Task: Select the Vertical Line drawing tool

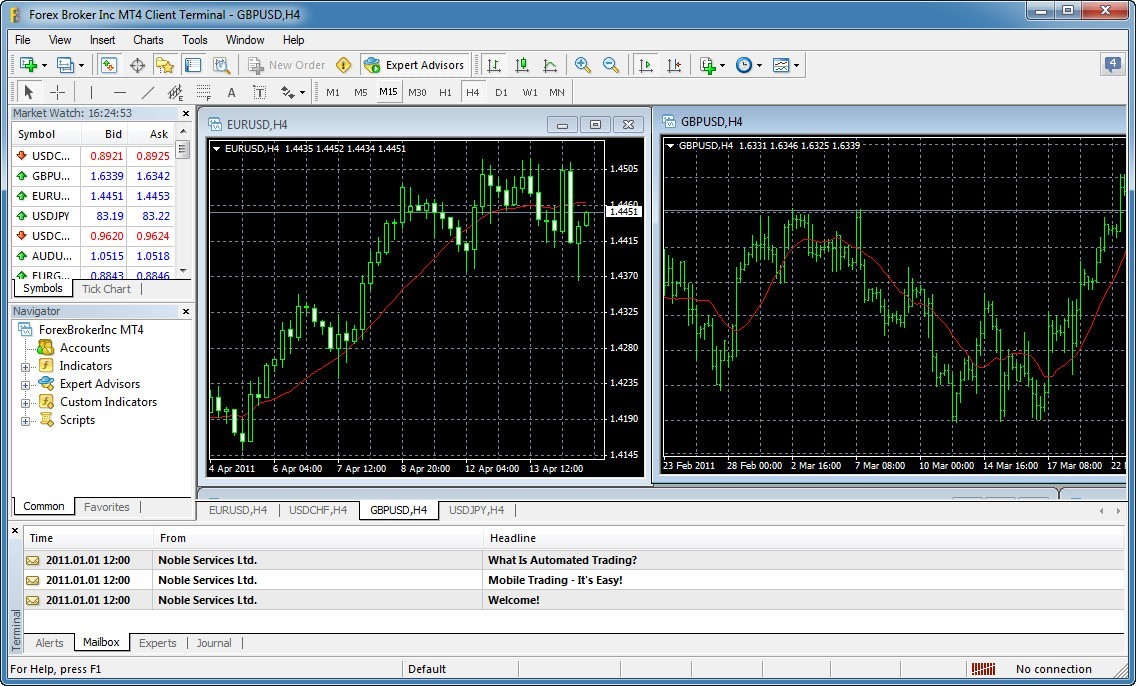Action: point(90,91)
